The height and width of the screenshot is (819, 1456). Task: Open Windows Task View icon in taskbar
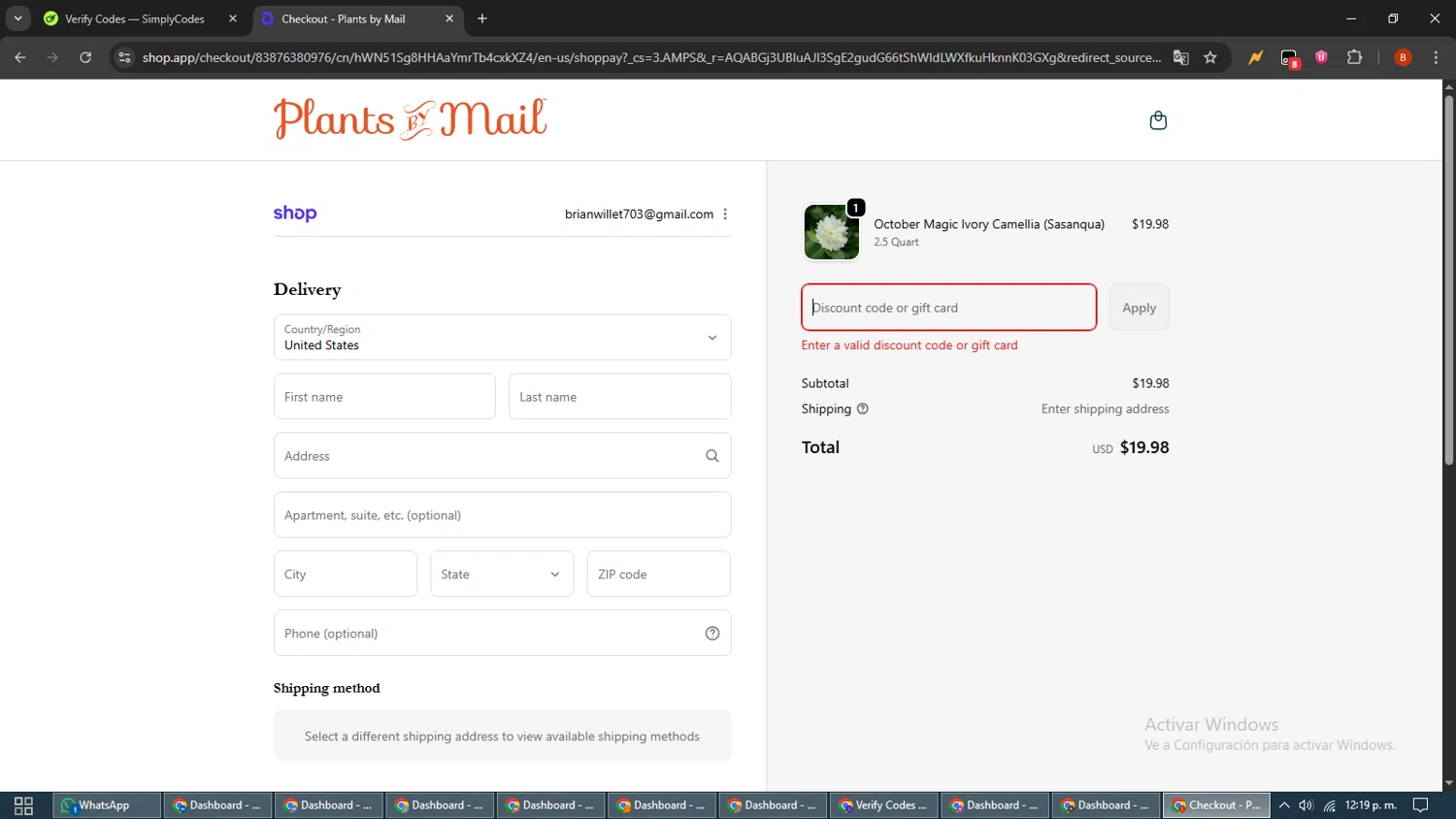coord(23,805)
